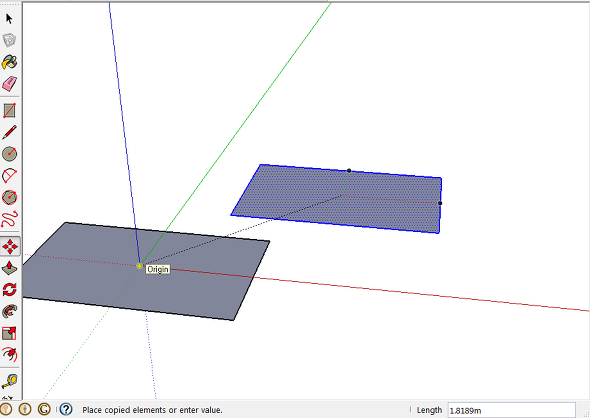Viewport: 590px width, 418px height.
Task: Pick the pink Eraser tool
Action: tap(9, 84)
